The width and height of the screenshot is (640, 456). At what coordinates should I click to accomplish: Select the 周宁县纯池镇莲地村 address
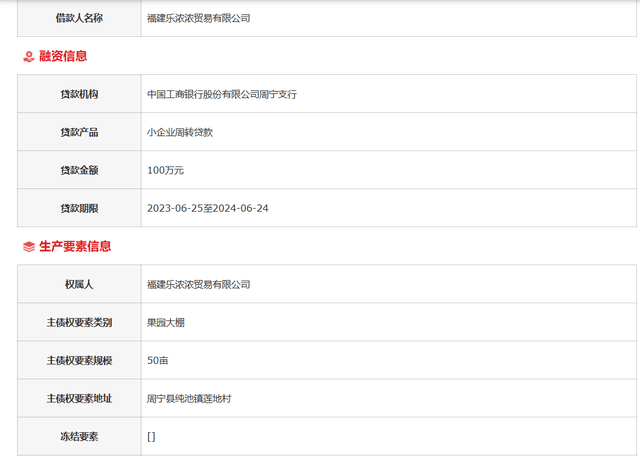coord(189,398)
